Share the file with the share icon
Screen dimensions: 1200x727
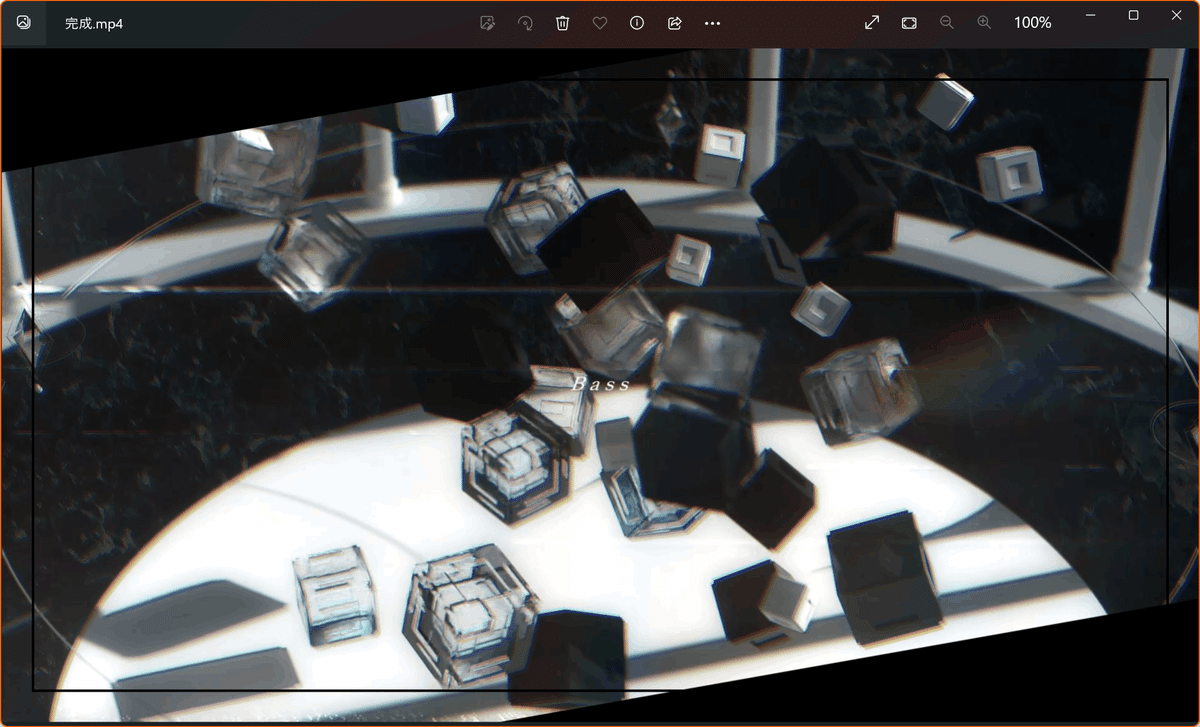click(675, 23)
